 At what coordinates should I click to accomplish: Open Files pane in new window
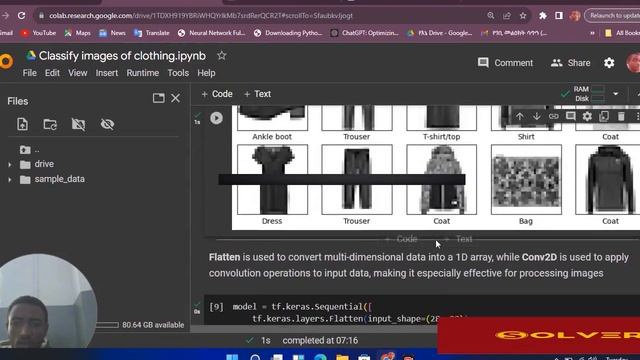pos(158,98)
